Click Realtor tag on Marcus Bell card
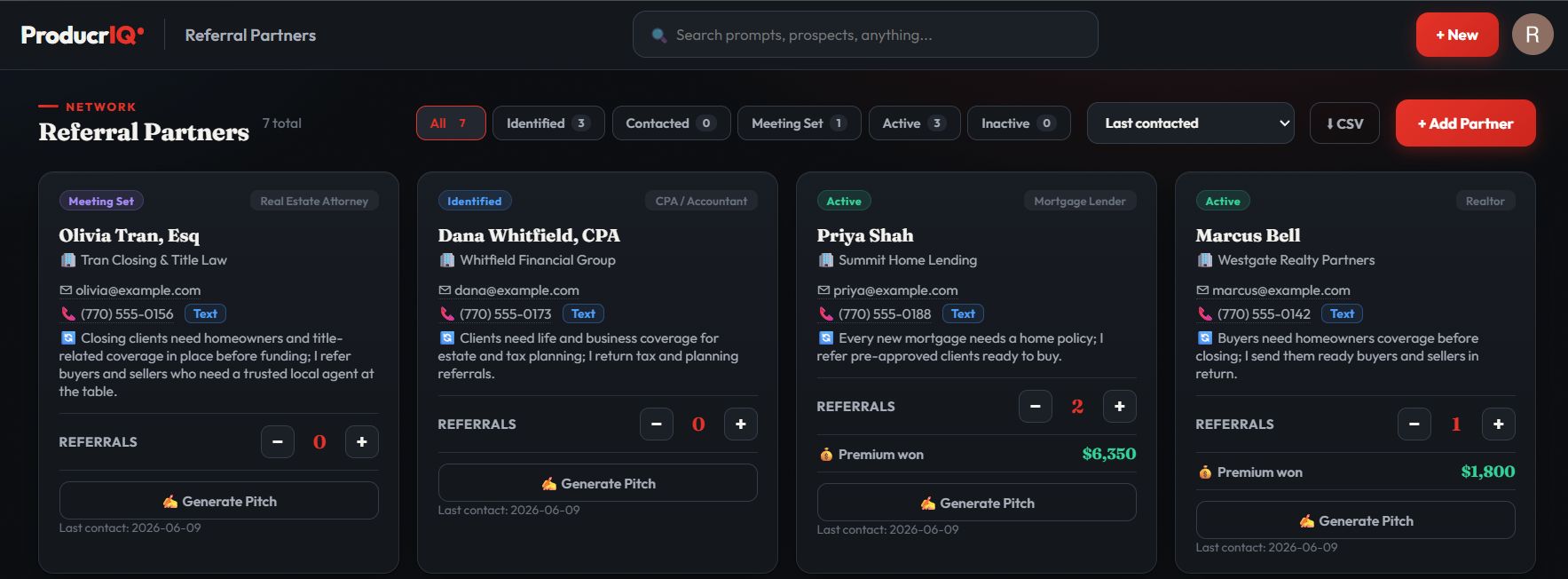This screenshot has height=579, width=1568. click(1485, 202)
